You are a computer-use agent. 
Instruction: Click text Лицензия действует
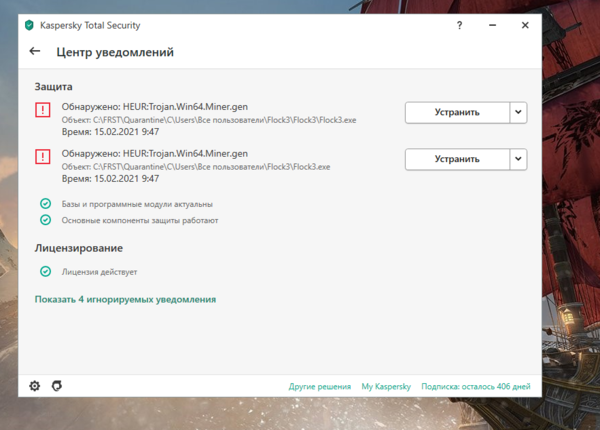99,272
